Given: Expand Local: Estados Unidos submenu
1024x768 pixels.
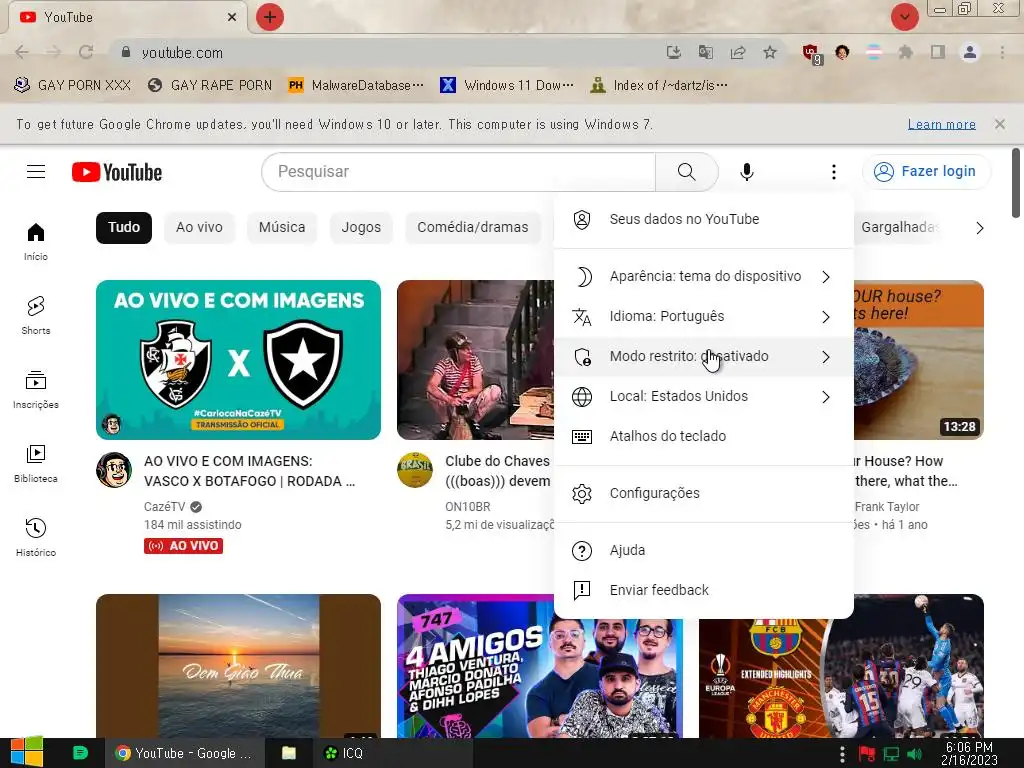Looking at the screenshot, I should 703,396.
